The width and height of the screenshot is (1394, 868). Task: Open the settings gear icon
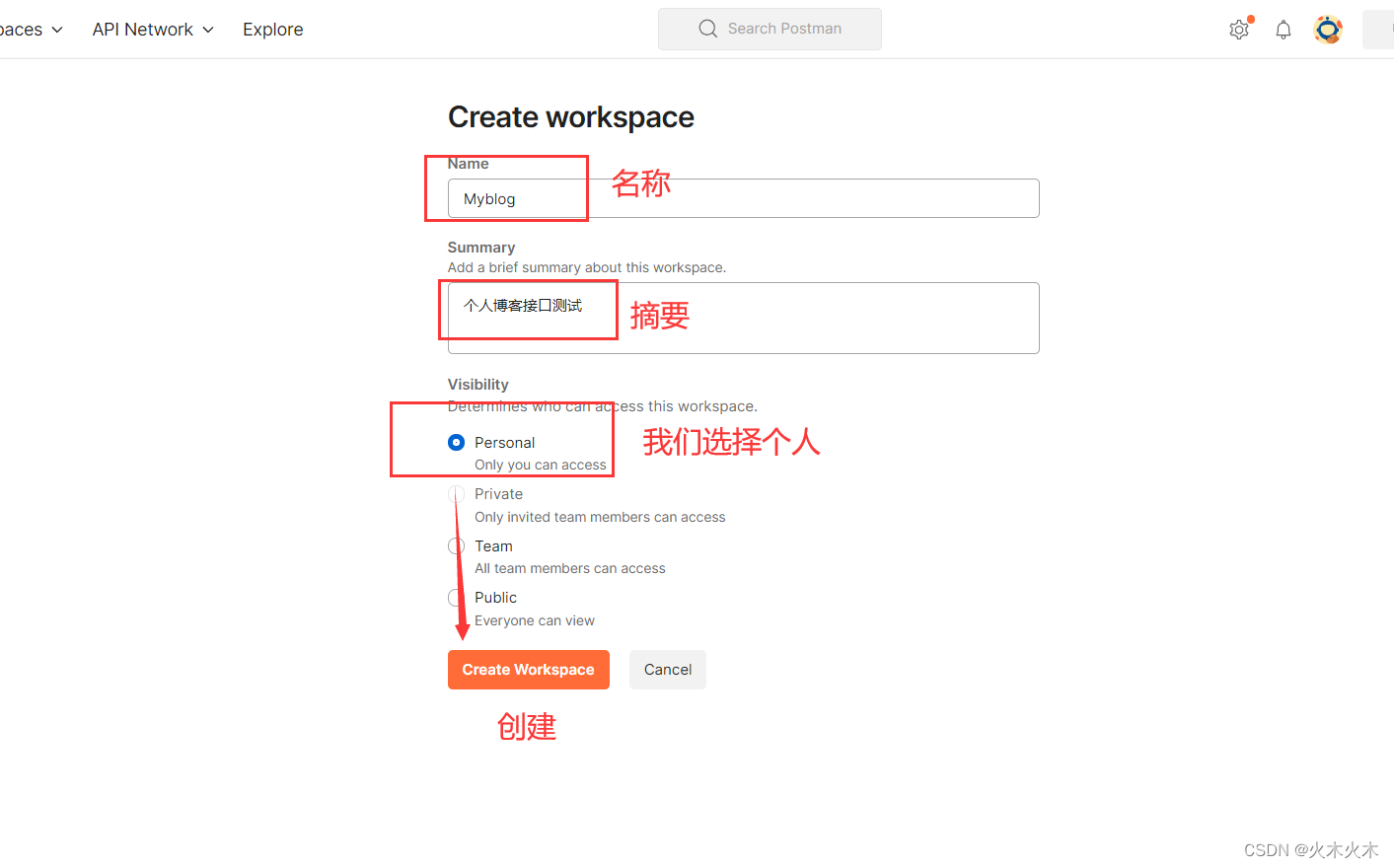(x=1239, y=29)
